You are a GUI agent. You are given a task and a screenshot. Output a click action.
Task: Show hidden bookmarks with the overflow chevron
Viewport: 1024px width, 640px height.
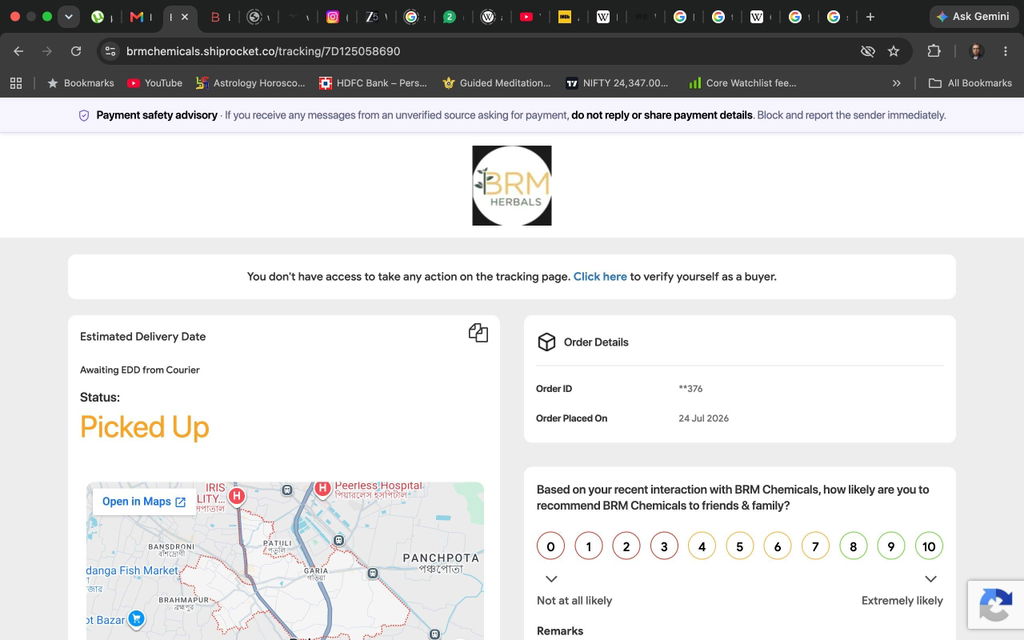click(896, 83)
